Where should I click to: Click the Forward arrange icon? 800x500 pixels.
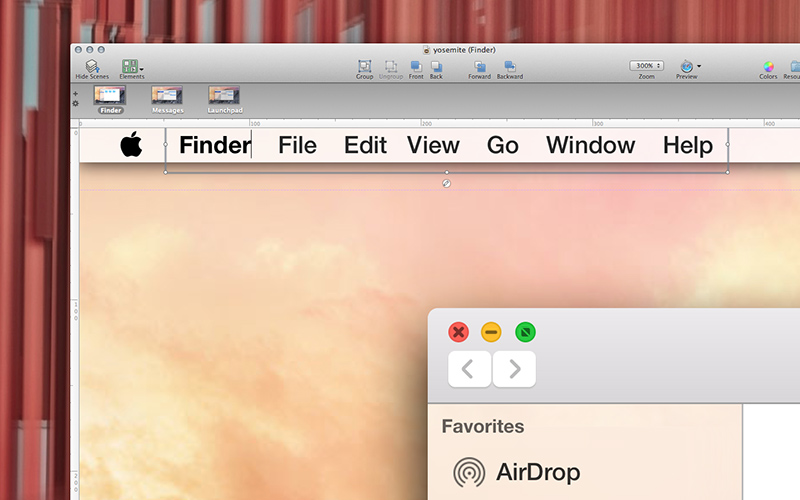coord(479,66)
